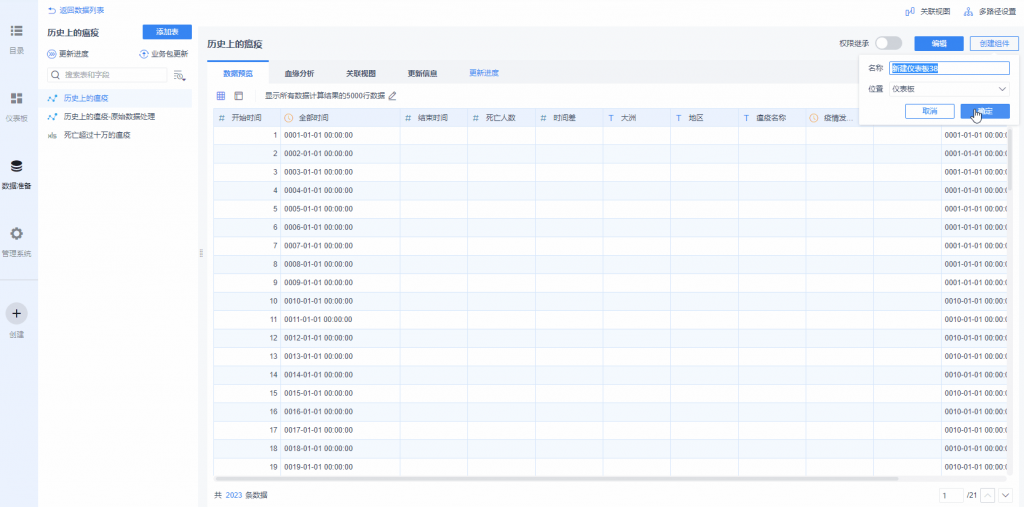Image resolution: width=1024 pixels, height=507 pixels.
Task: Click the 返回数据列表 back link
Action: 76,10
